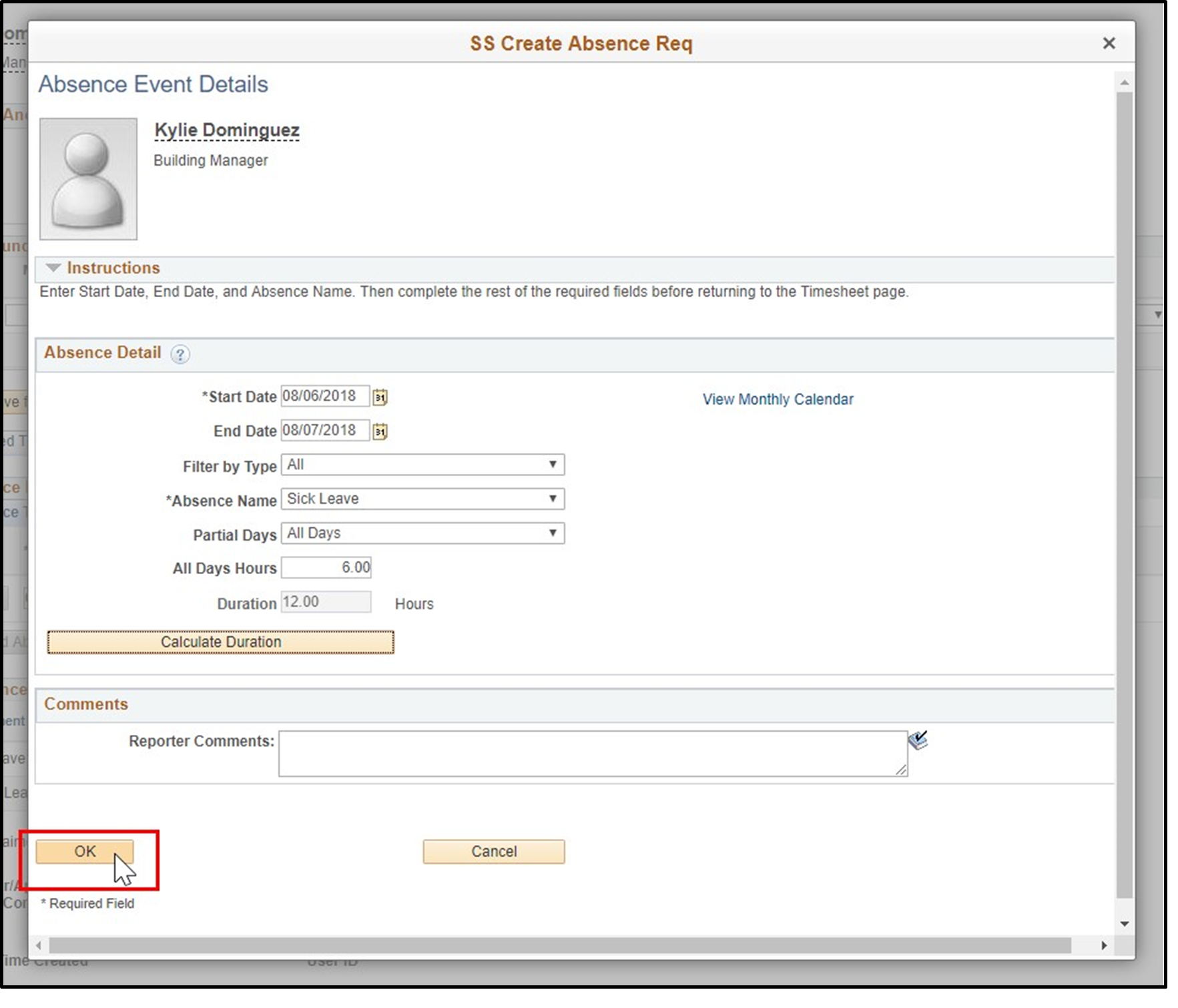The height and width of the screenshot is (1008, 1178).
Task: Click the OK button
Action: (84, 851)
